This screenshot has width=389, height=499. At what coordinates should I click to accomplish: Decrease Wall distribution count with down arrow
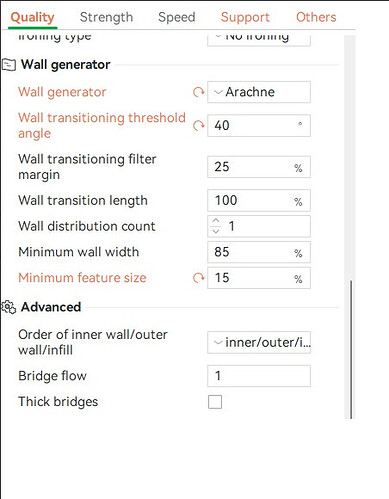pyautogui.click(x=216, y=231)
